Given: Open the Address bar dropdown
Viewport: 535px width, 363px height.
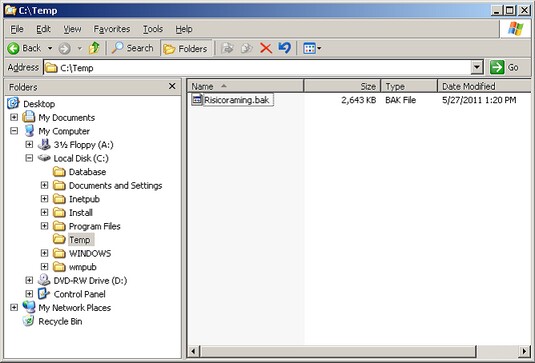Looking at the screenshot, I should click(477, 67).
